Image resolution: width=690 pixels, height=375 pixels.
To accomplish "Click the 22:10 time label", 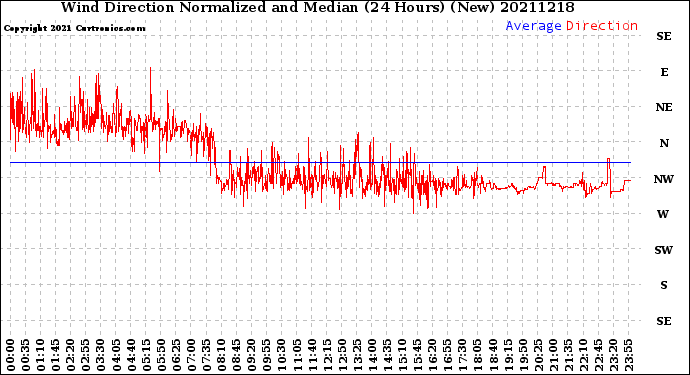I will (583, 355).
